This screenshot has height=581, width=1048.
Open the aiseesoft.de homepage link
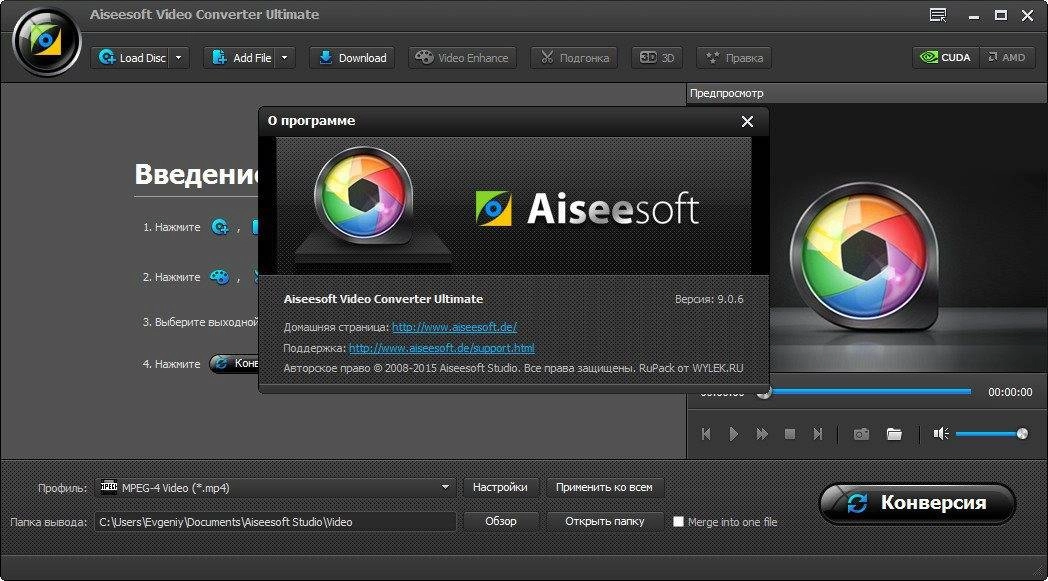454,327
